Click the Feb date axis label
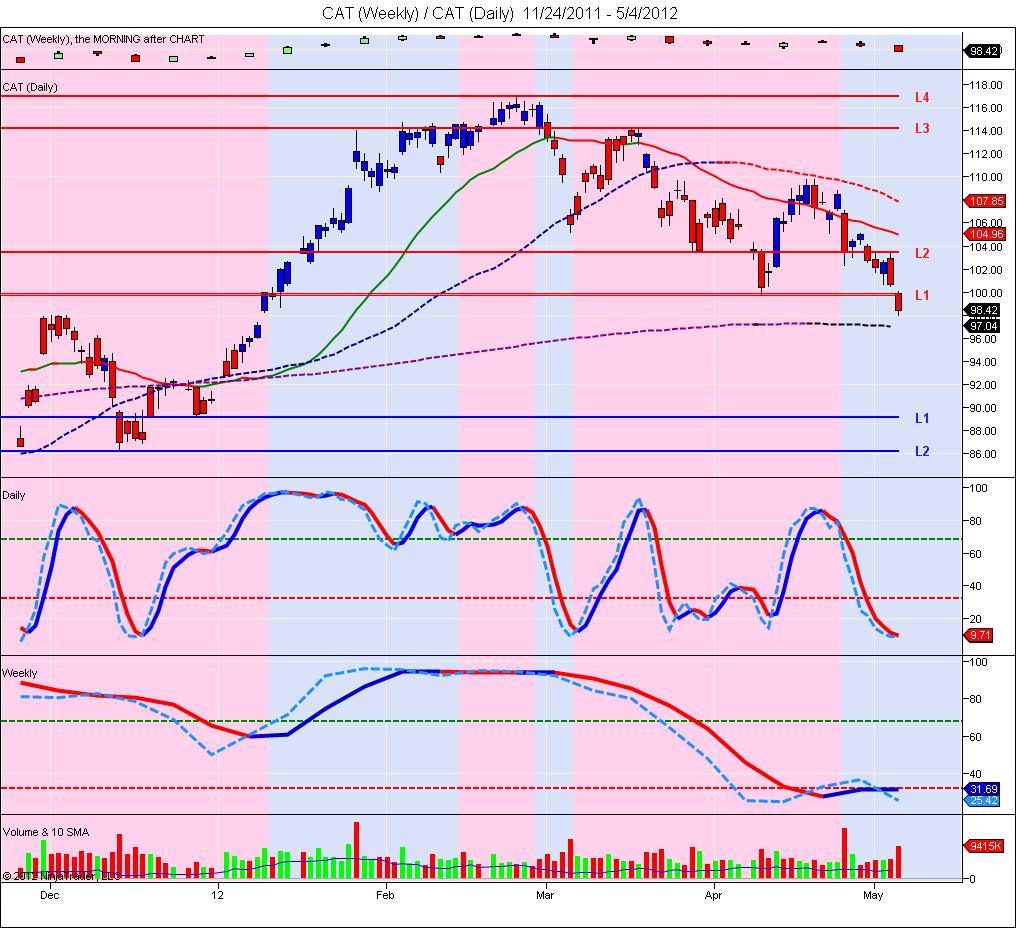 (x=385, y=895)
